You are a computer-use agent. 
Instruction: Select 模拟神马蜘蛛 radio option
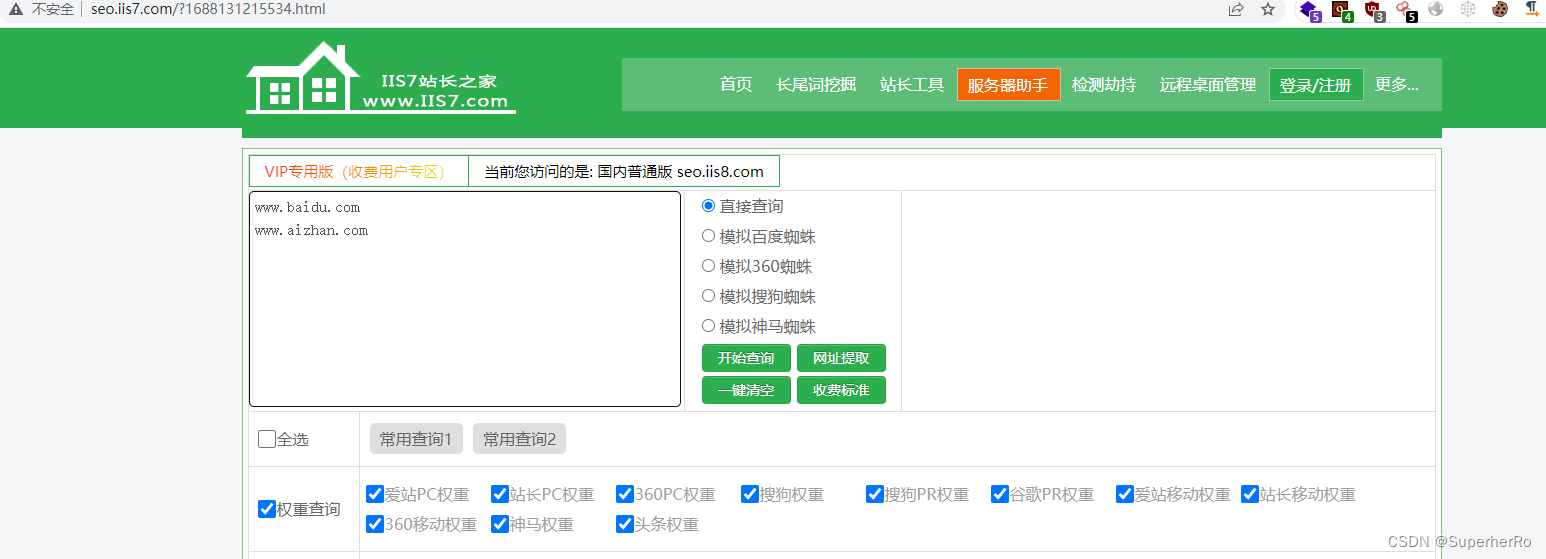[x=709, y=326]
